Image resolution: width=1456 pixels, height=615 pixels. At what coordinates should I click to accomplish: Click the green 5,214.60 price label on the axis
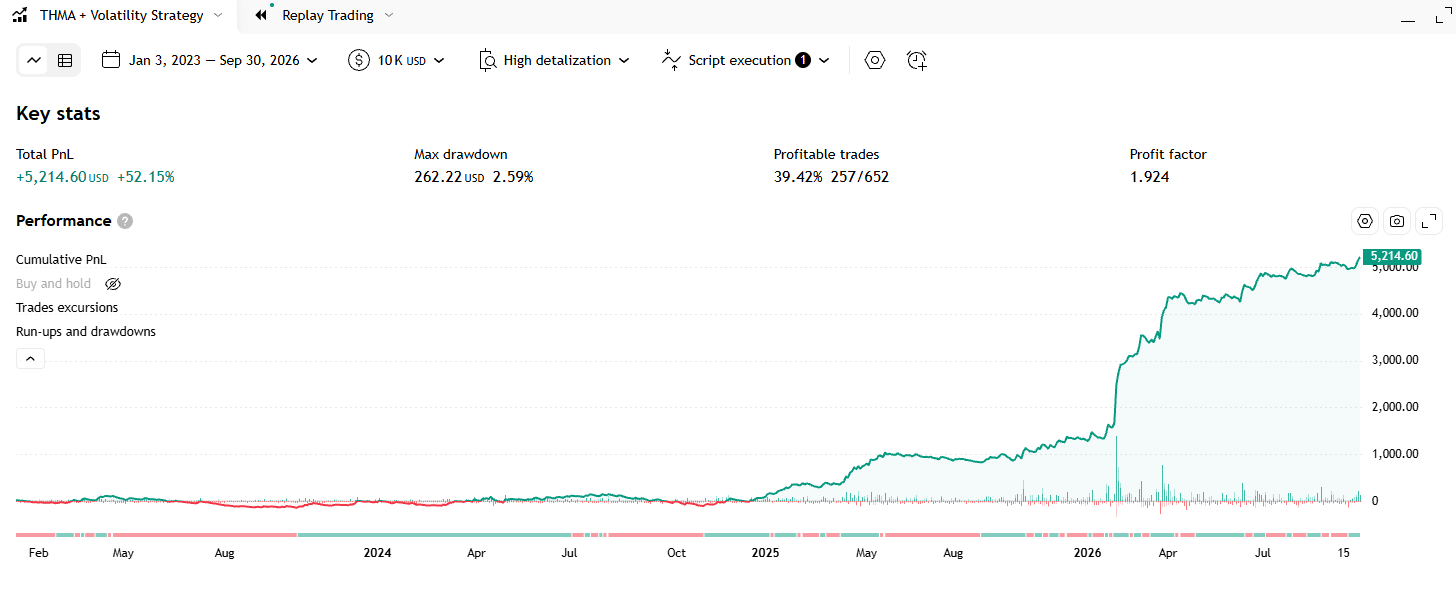click(1391, 256)
